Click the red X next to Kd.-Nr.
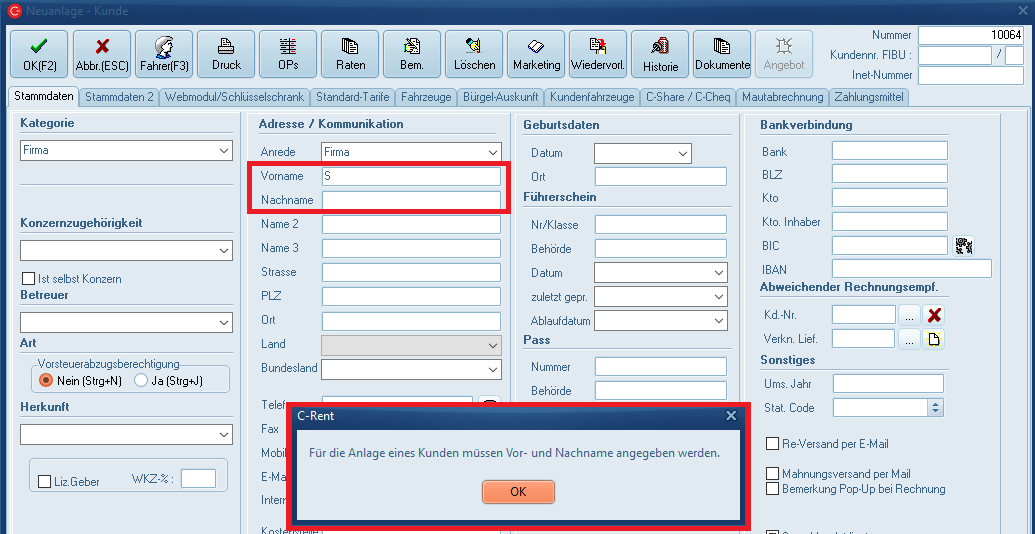The height and width of the screenshot is (534, 1035). [x=935, y=315]
